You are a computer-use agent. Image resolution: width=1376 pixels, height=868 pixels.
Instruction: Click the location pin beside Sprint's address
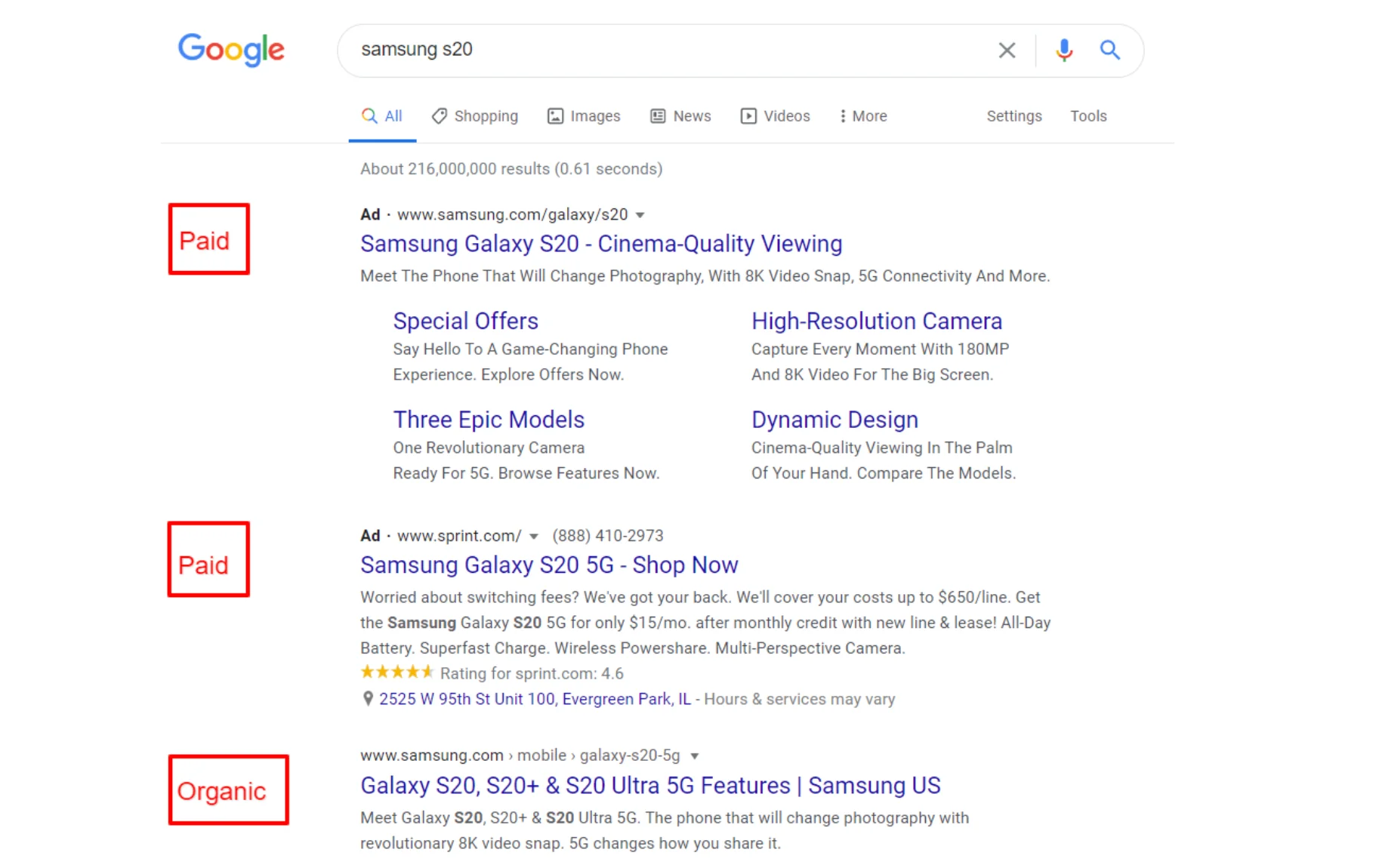point(368,699)
